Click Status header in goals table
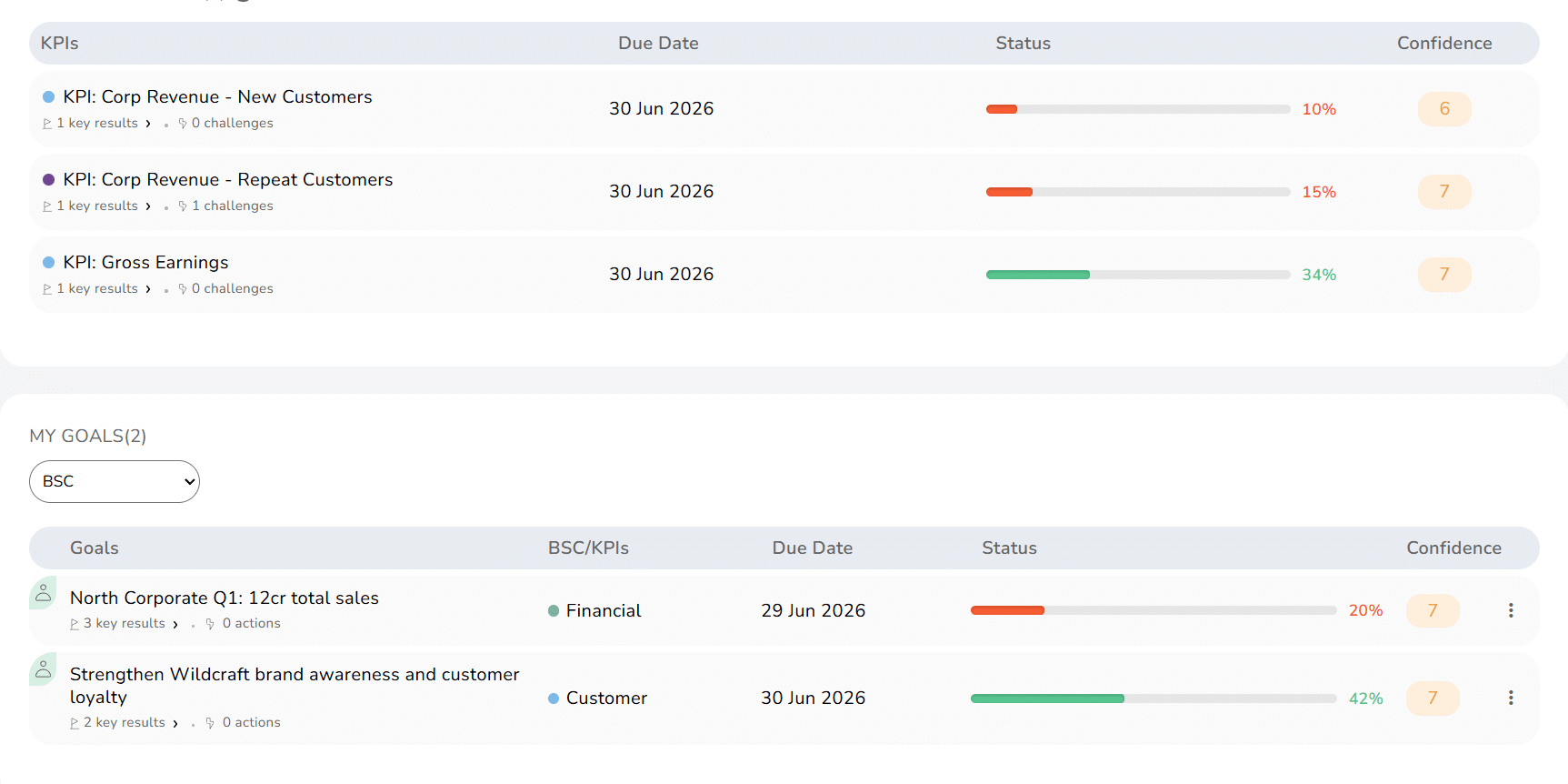 [x=1009, y=548]
